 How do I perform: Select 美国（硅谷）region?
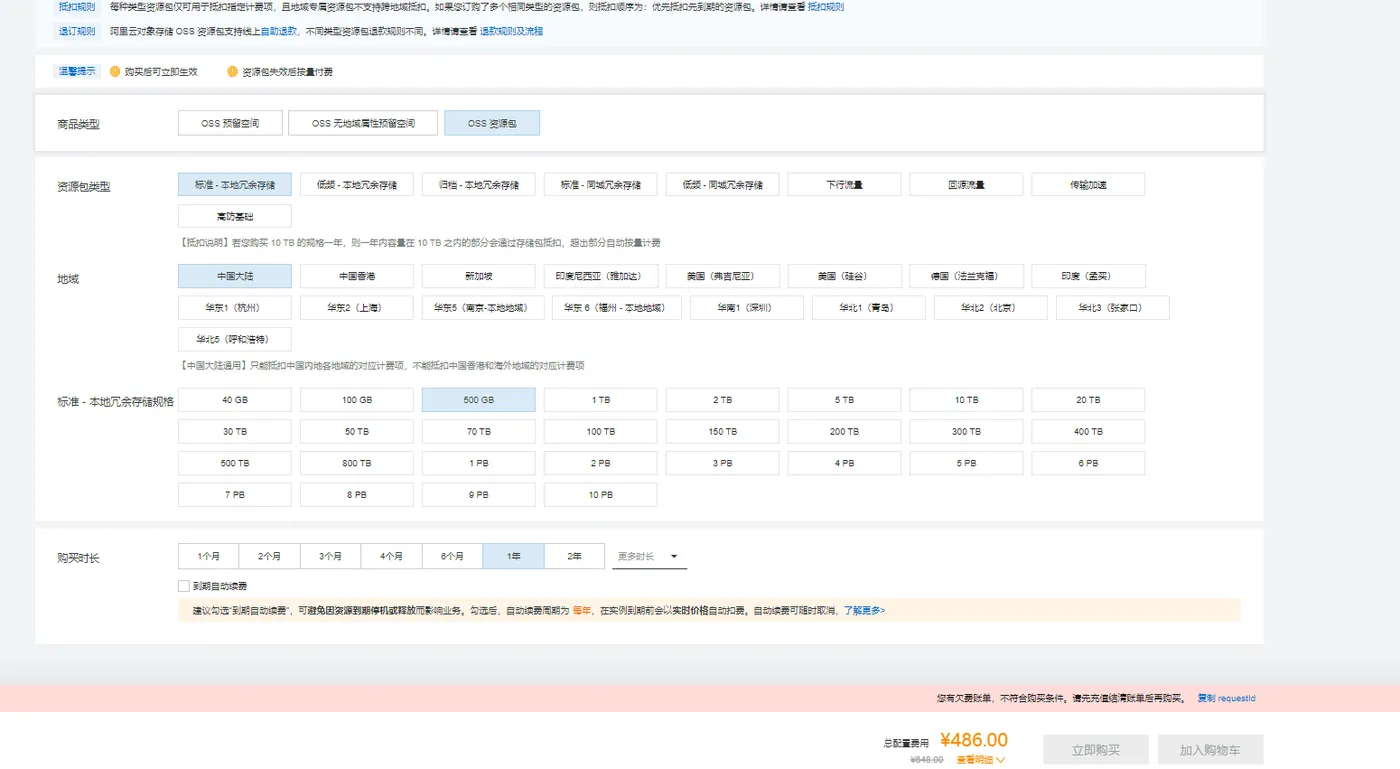pos(845,276)
